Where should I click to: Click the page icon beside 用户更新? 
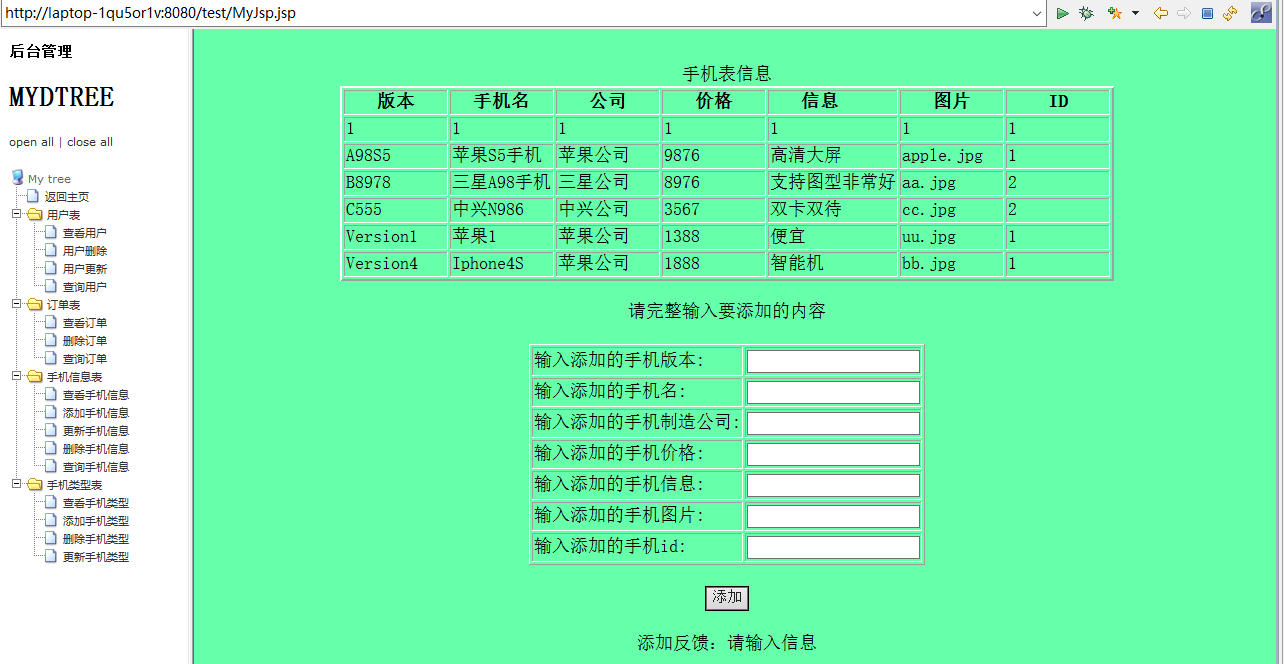[51, 268]
